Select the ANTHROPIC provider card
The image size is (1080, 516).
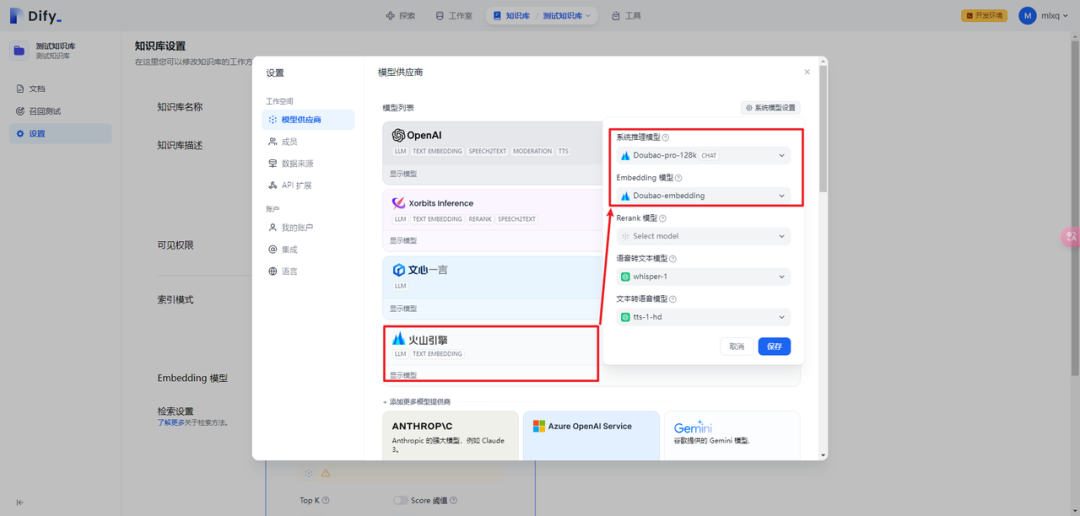click(x=450, y=435)
